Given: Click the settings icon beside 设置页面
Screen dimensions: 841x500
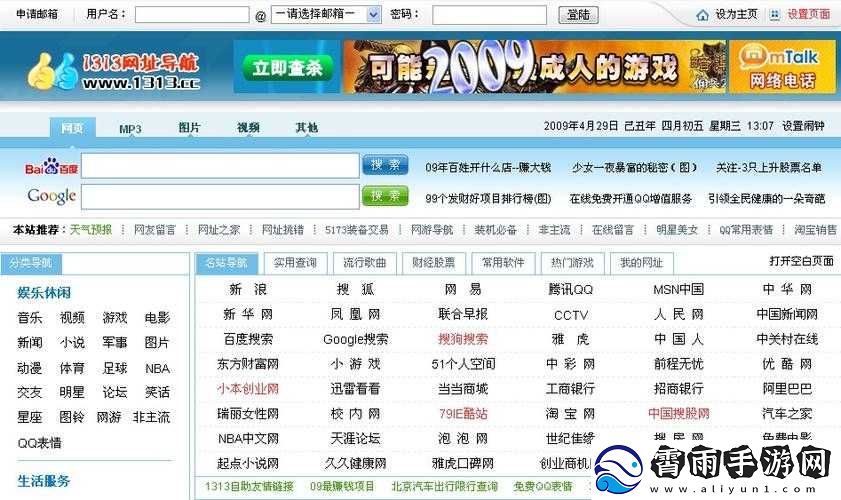Looking at the screenshot, I should pos(774,15).
